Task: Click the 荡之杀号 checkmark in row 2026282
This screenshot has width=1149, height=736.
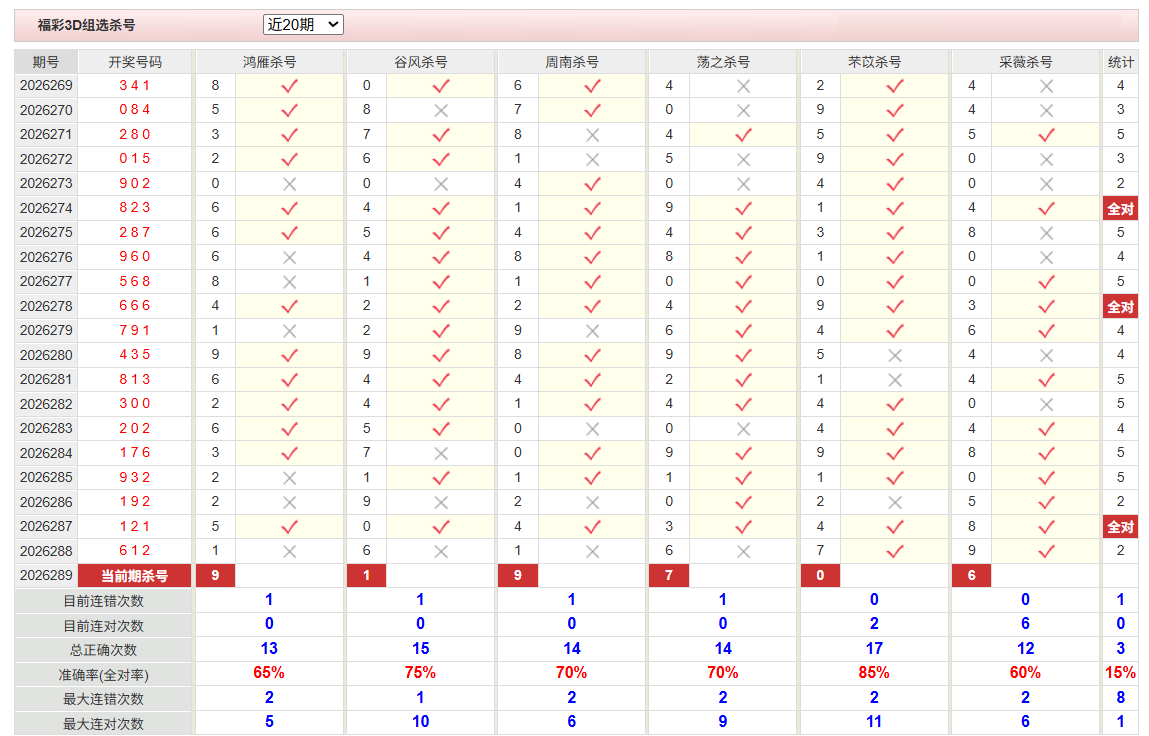Action: (743, 404)
